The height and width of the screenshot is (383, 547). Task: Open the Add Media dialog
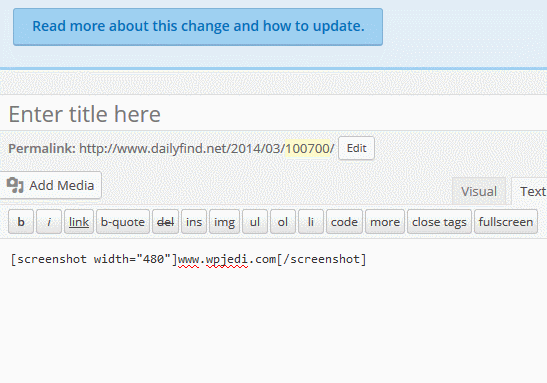51,185
